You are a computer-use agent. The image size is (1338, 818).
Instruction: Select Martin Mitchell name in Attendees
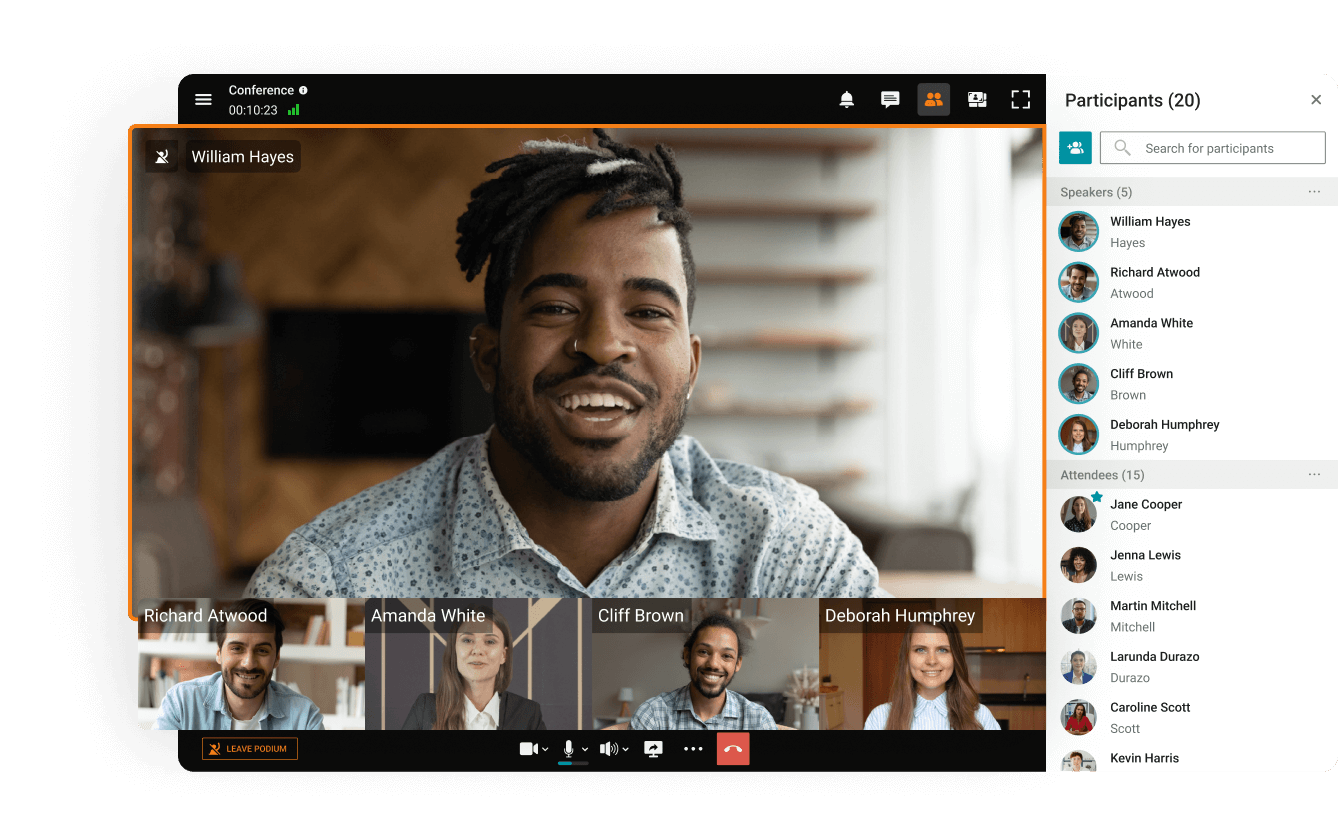tap(1153, 606)
